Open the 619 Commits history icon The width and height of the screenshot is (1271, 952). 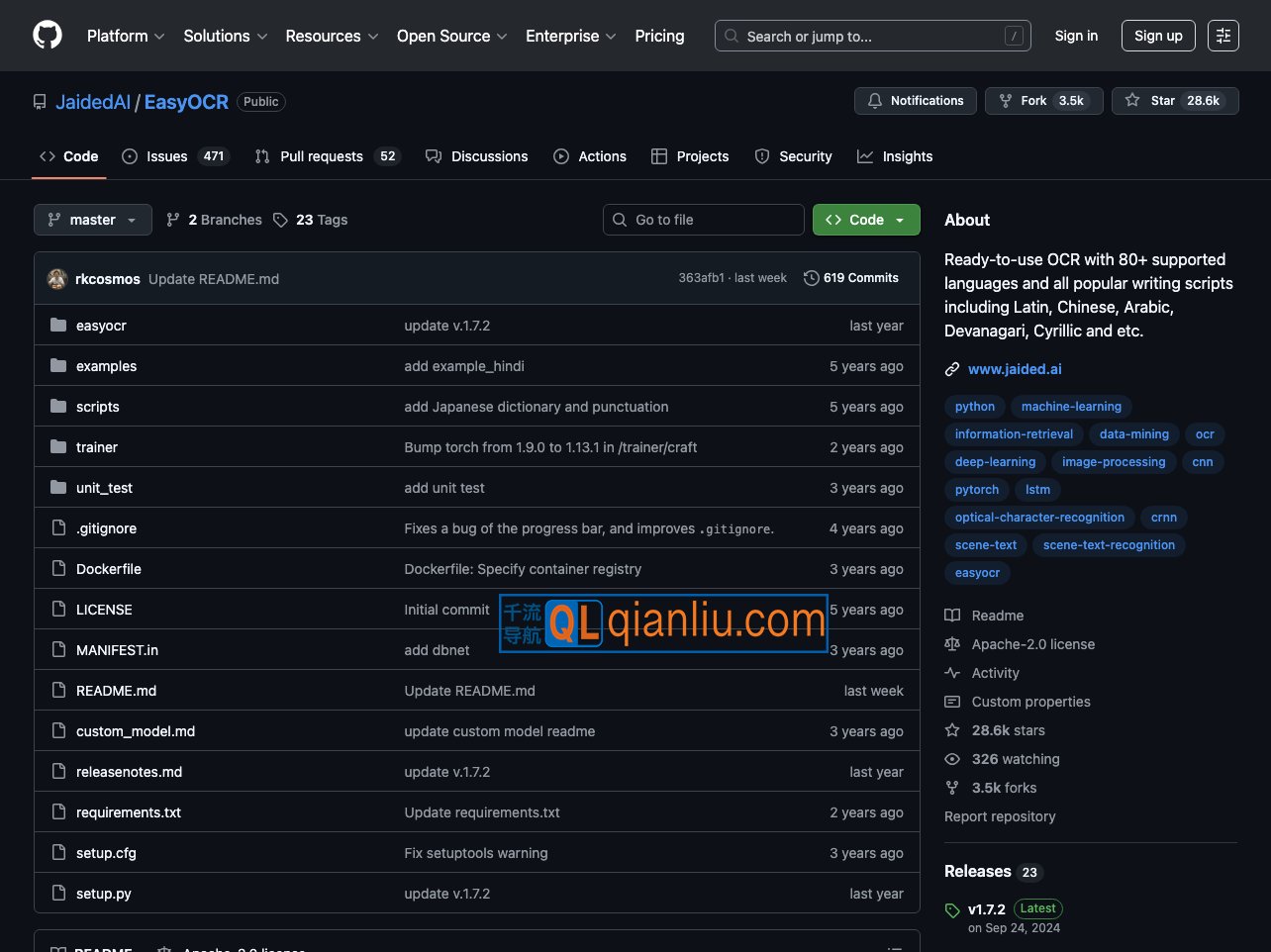pos(812,278)
